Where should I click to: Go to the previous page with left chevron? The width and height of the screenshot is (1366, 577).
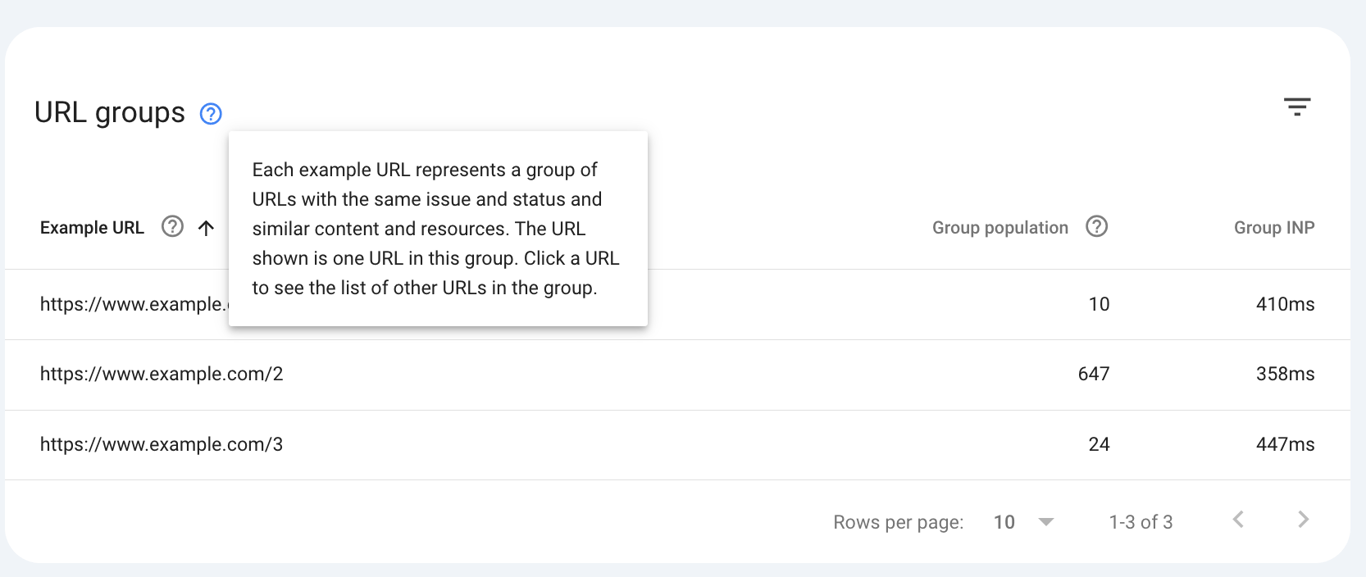[1238, 519]
